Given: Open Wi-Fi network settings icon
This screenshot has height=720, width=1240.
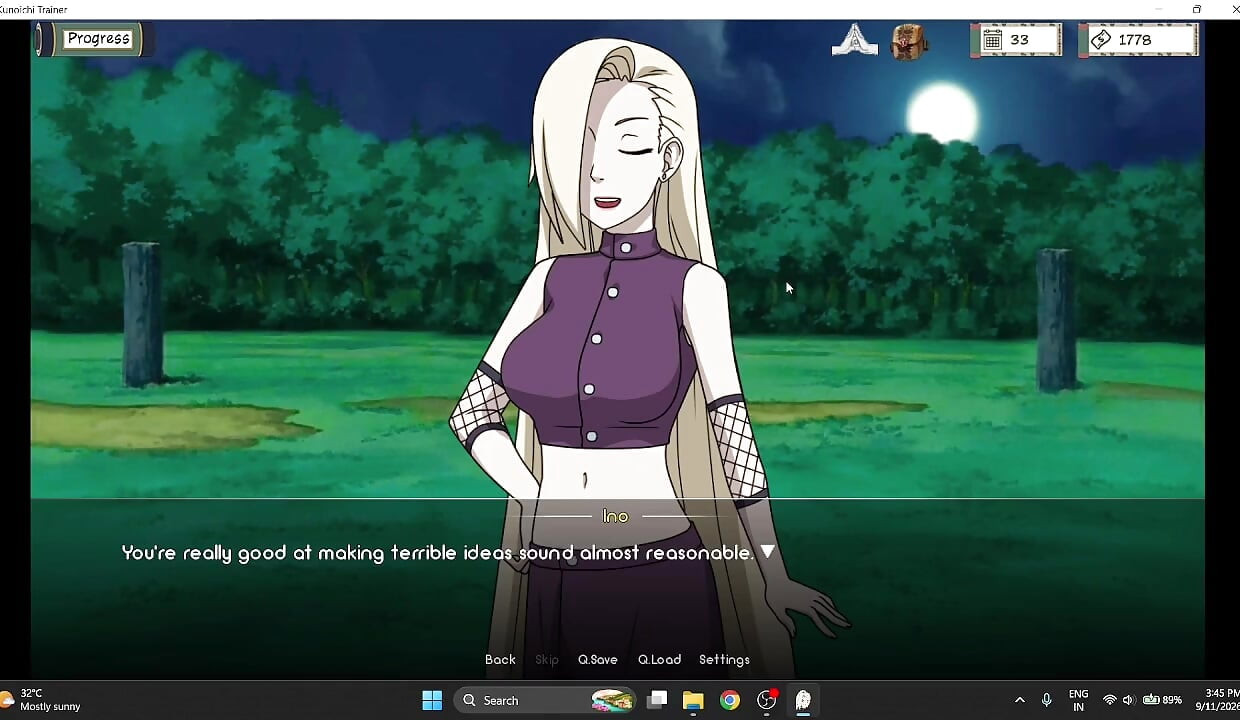Looking at the screenshot, I should (x=1109, y=700).
